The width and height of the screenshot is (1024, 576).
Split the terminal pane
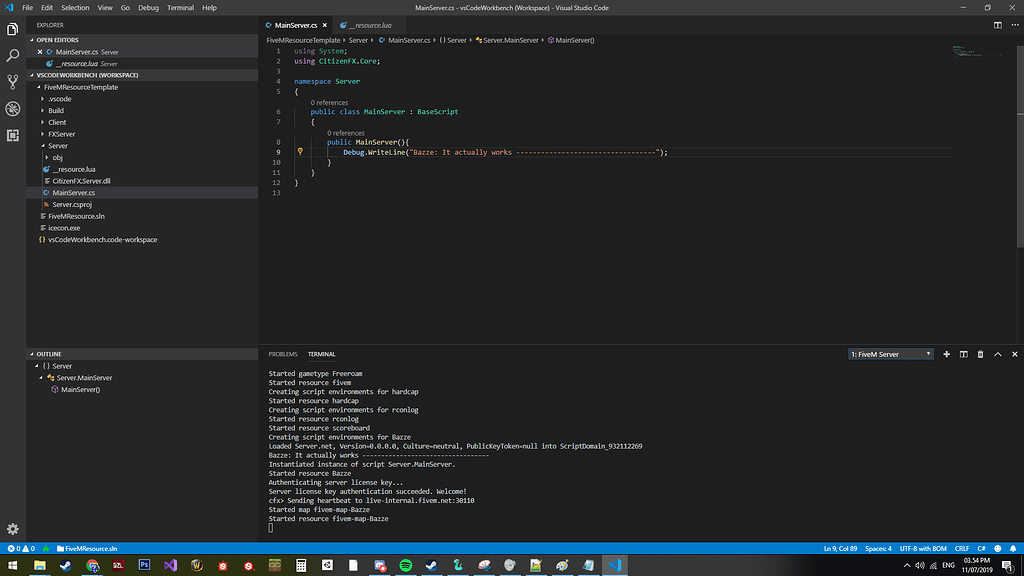point(962,354)
